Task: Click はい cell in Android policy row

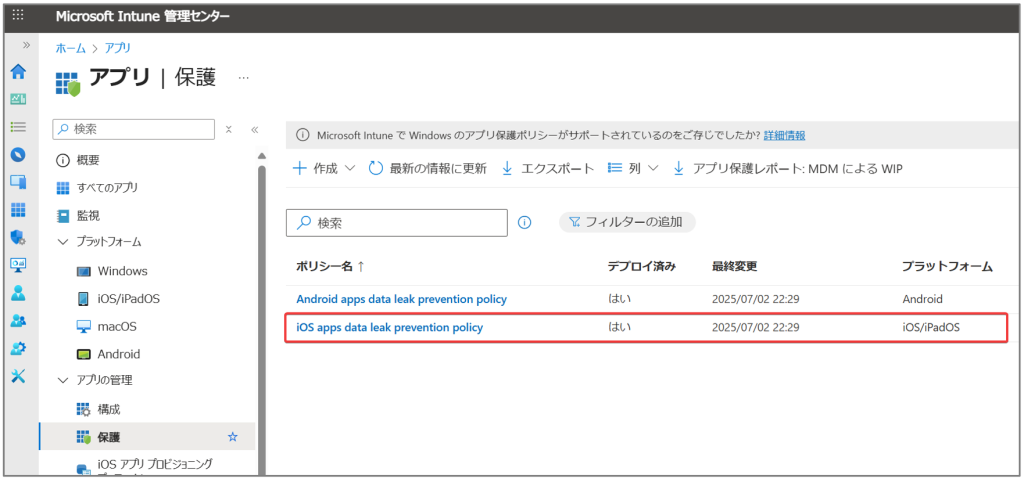Action: pos(619,299)
